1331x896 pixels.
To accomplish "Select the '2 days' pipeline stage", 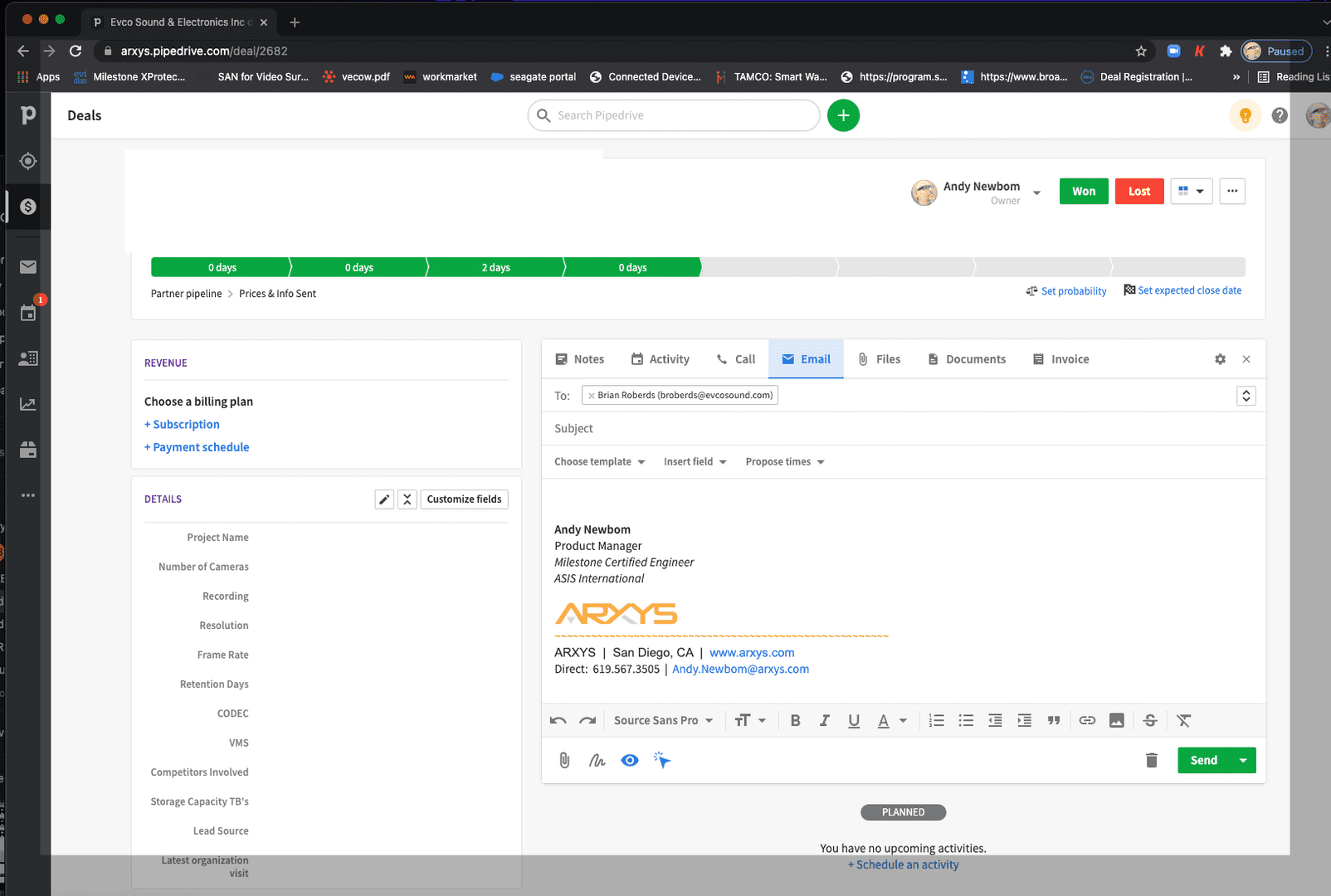I will [495, 267].
